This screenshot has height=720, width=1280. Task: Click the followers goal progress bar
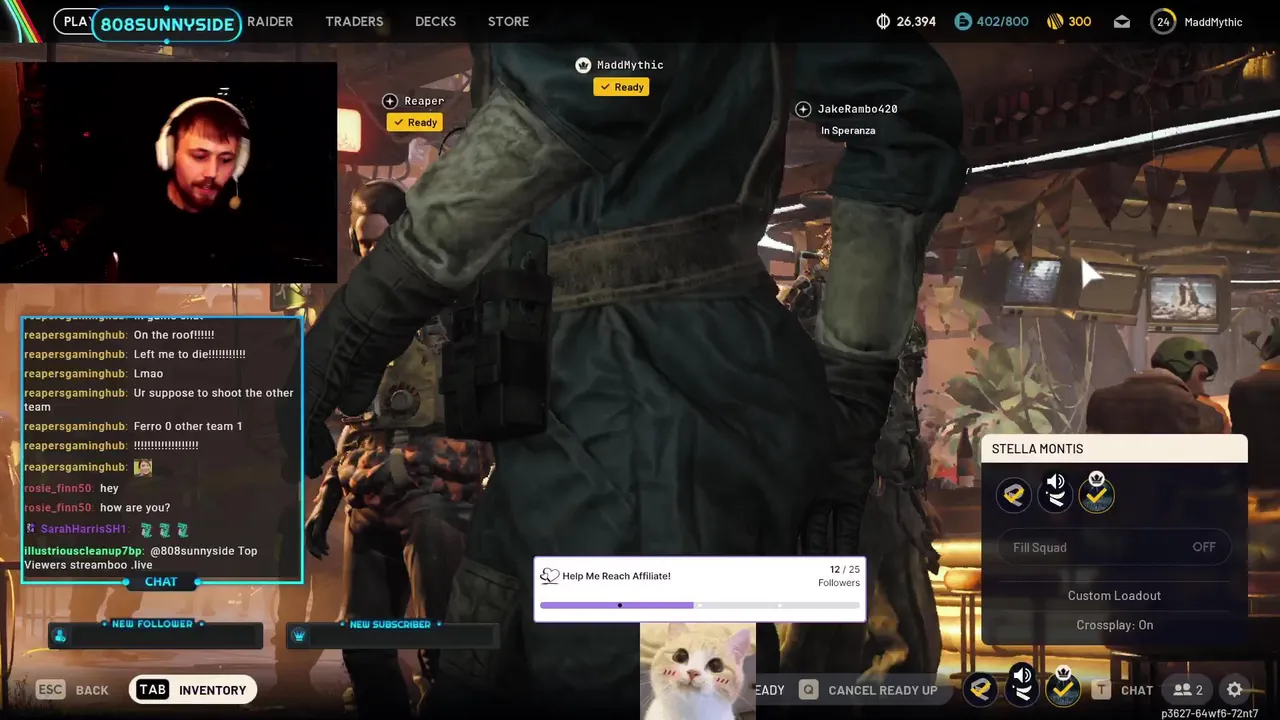[700, 605]
